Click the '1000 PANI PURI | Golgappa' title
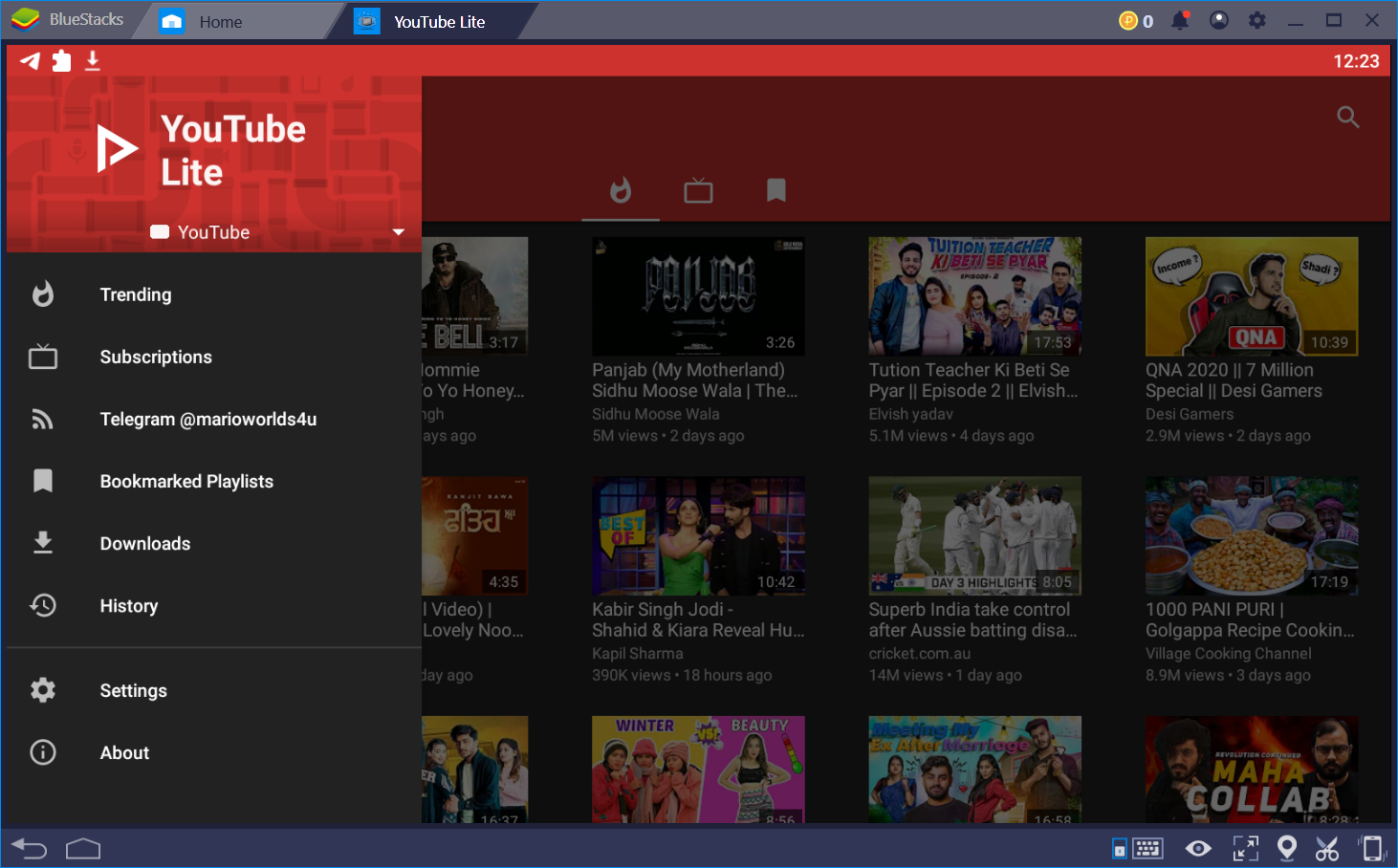 (1250, 619)
